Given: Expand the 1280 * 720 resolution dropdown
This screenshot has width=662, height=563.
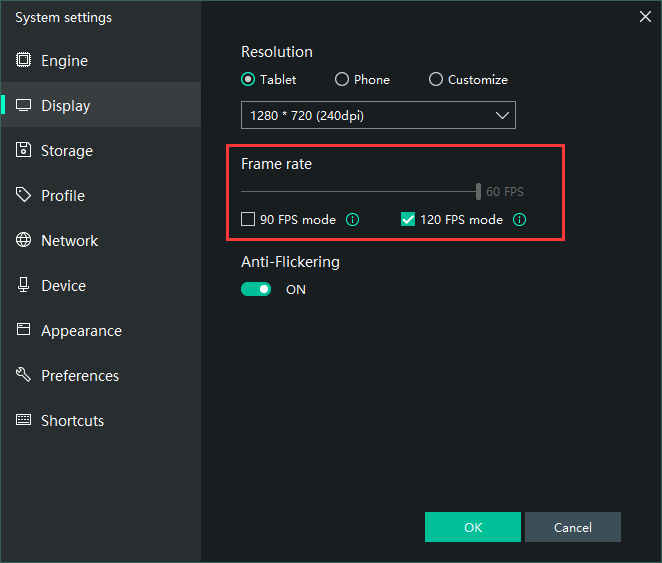Looking at the screenshot, I should pos(378,116).
